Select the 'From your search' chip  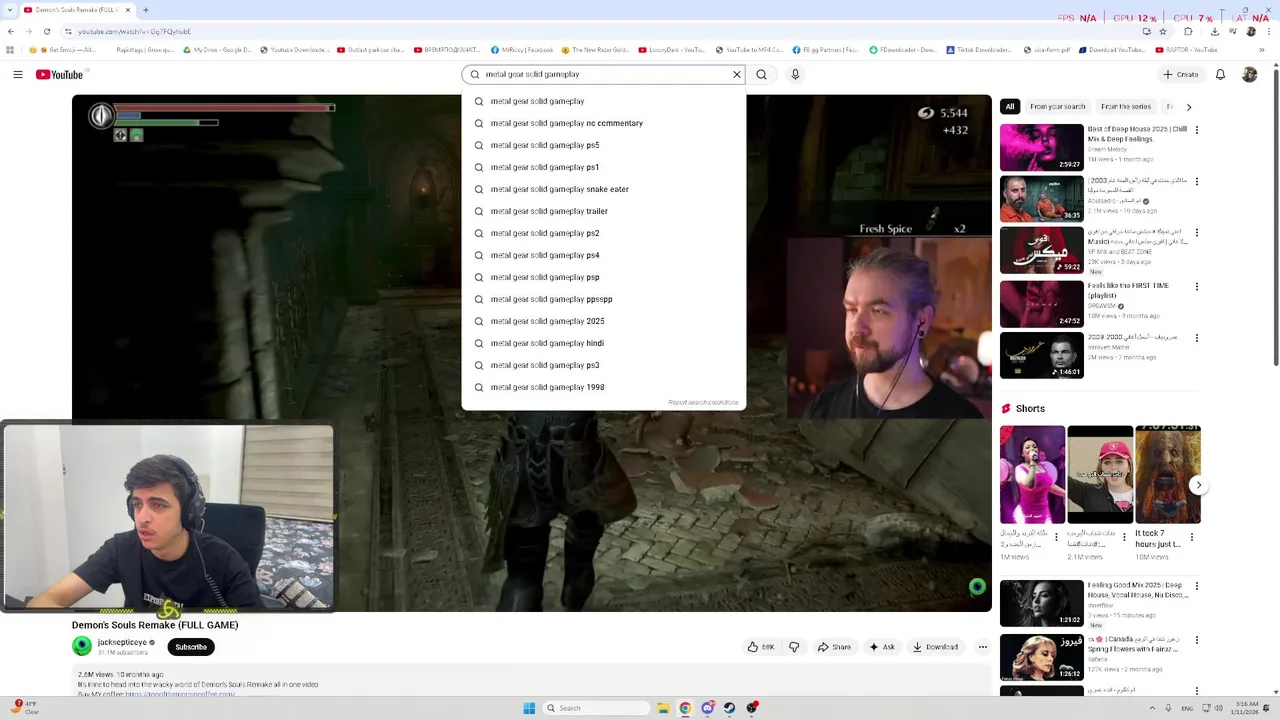point(1057,107)
